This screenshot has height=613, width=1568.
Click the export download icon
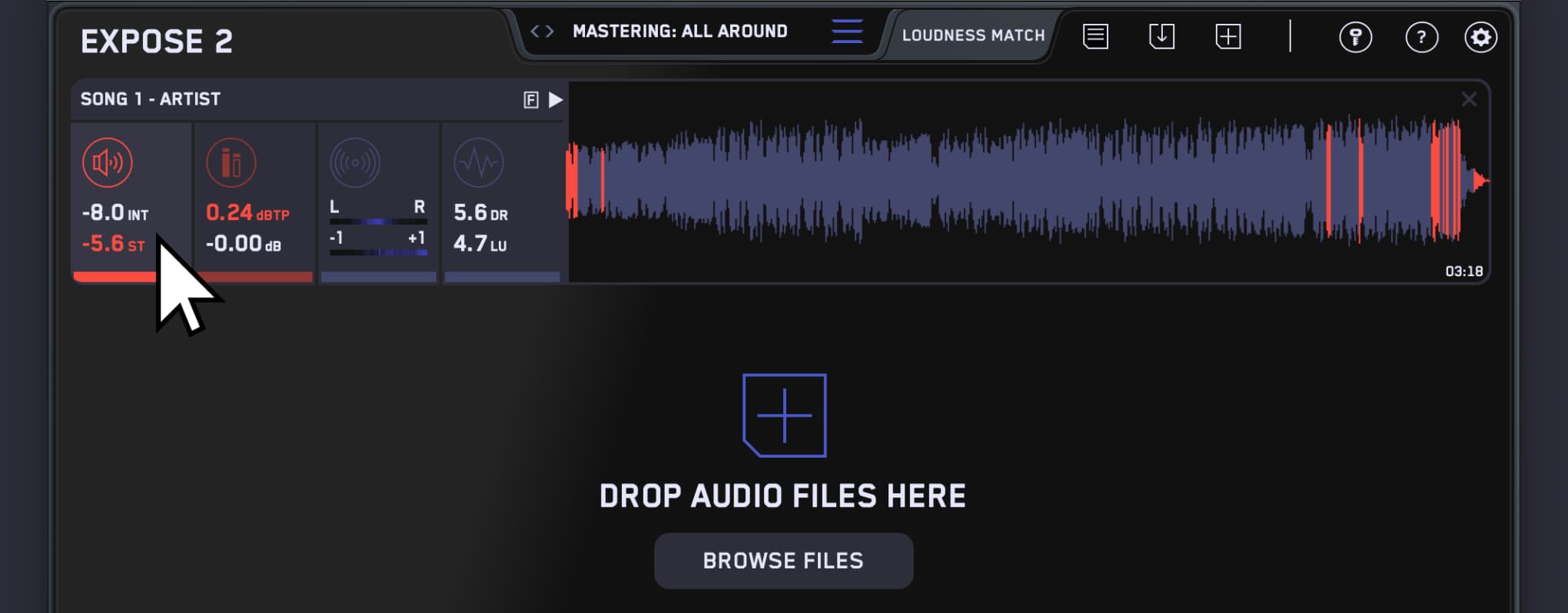tap(1161, 36)
